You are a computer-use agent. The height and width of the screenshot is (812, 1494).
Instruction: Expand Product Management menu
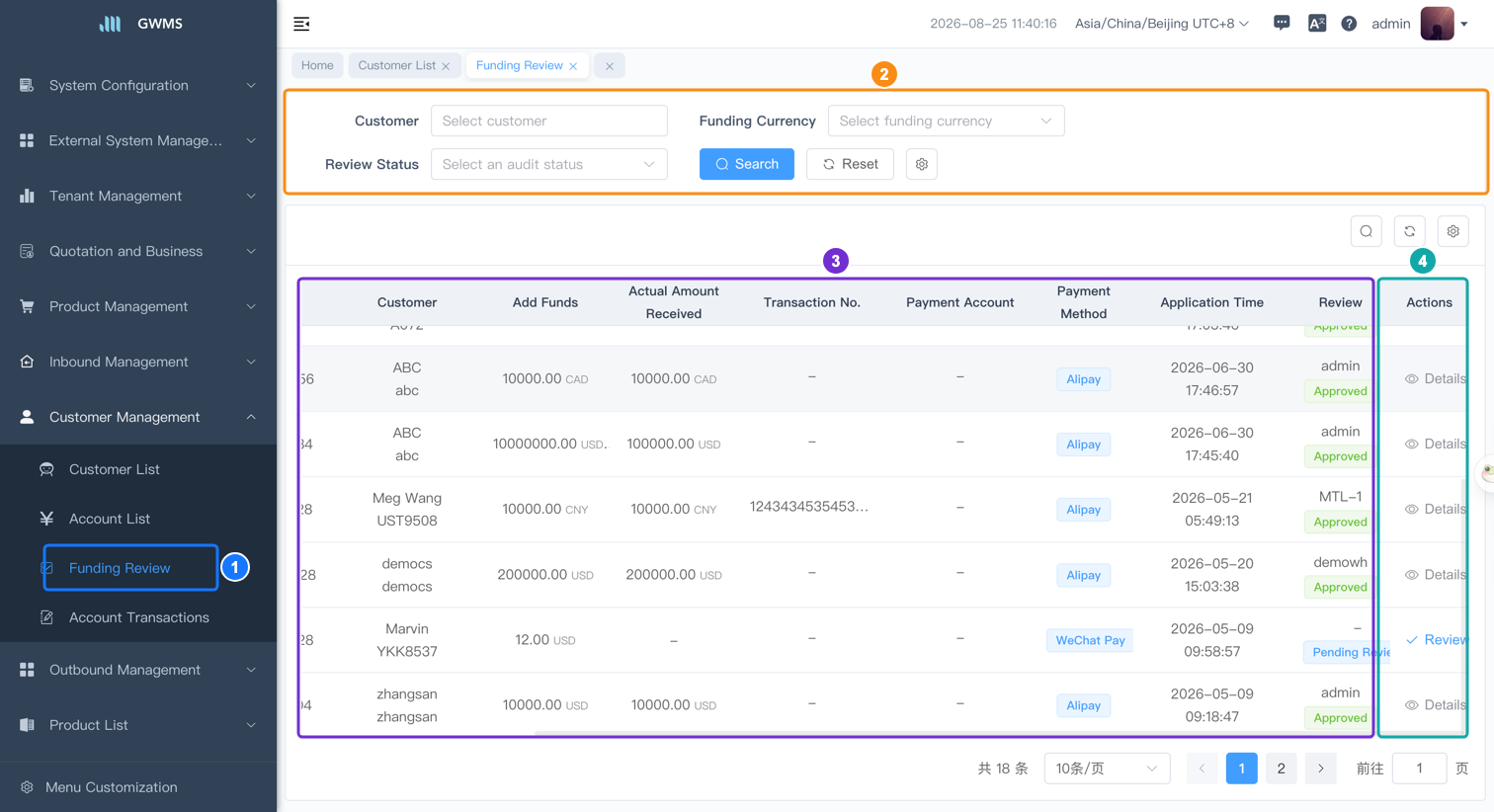[138, 306]
